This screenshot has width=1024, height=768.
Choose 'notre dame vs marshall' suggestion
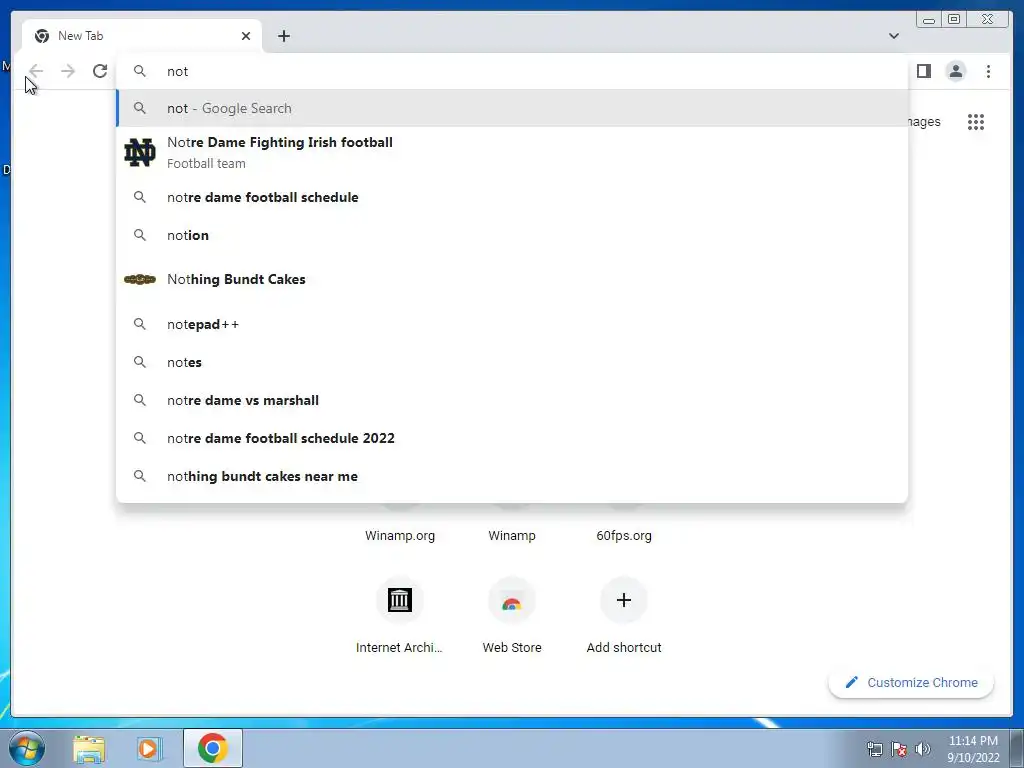(x=512, y=400)
